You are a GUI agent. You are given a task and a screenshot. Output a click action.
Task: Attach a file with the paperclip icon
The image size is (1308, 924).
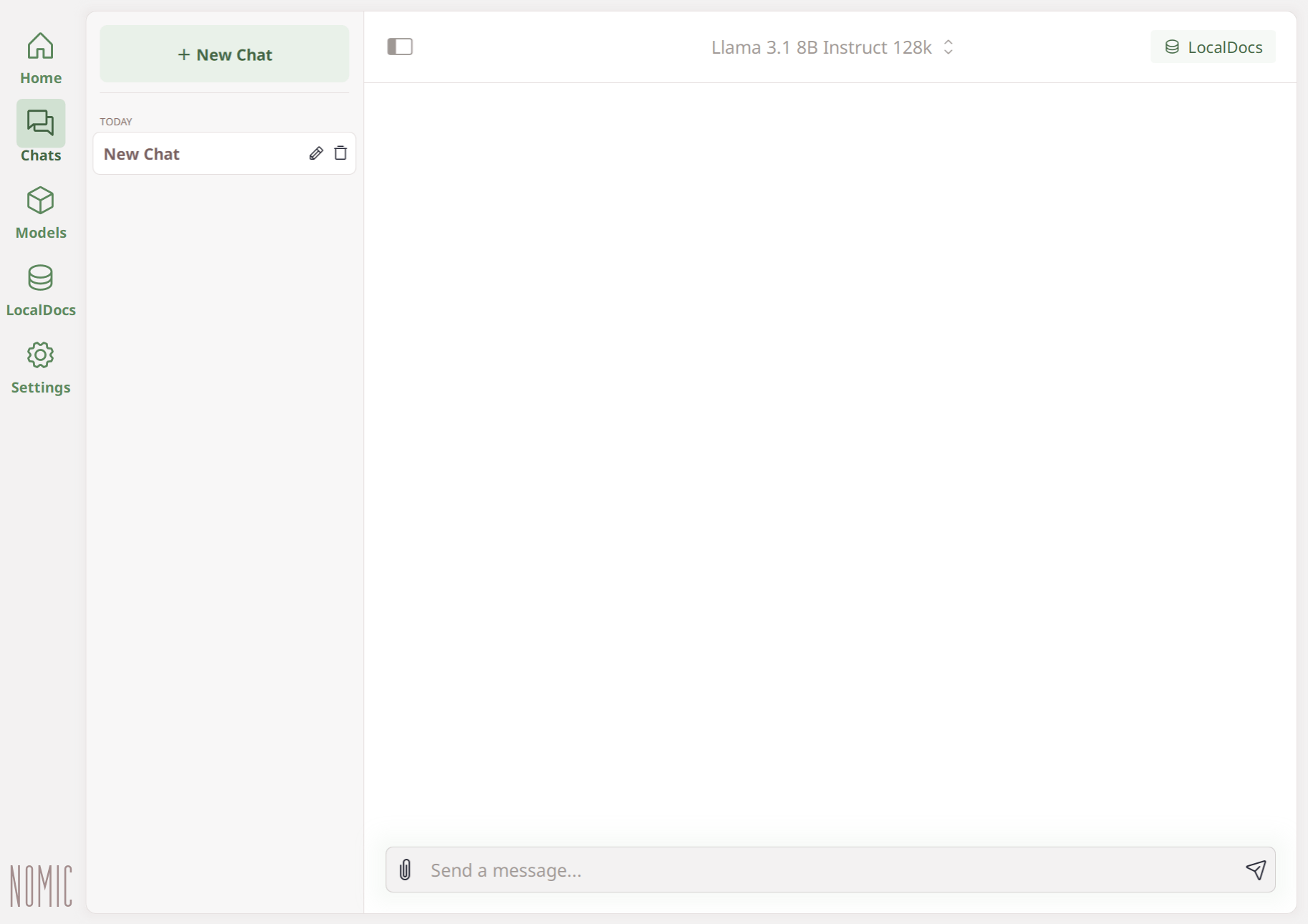(x=405, y=870)
